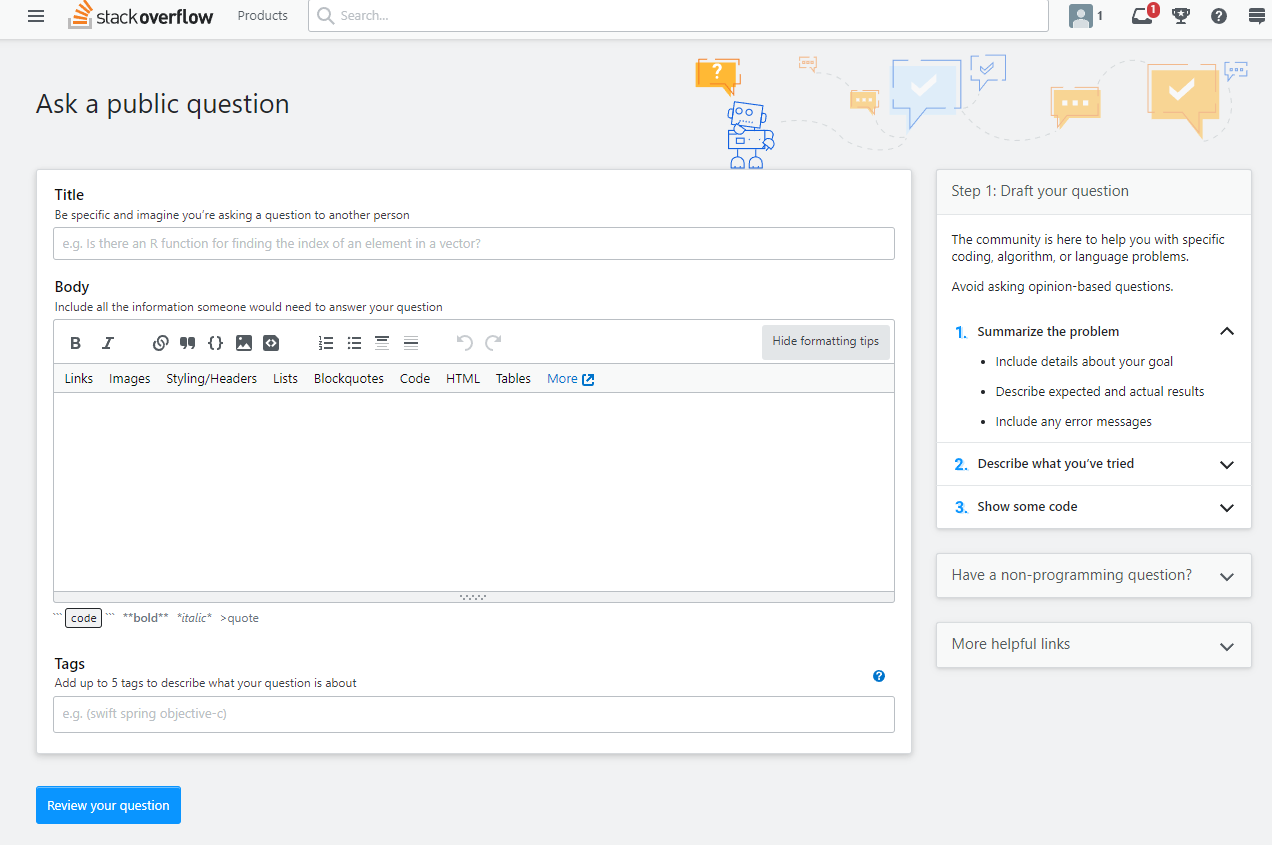Click the *italic* markdown hint text
Viewport: 1272px width, 845px height.
[x=195, y=619]
